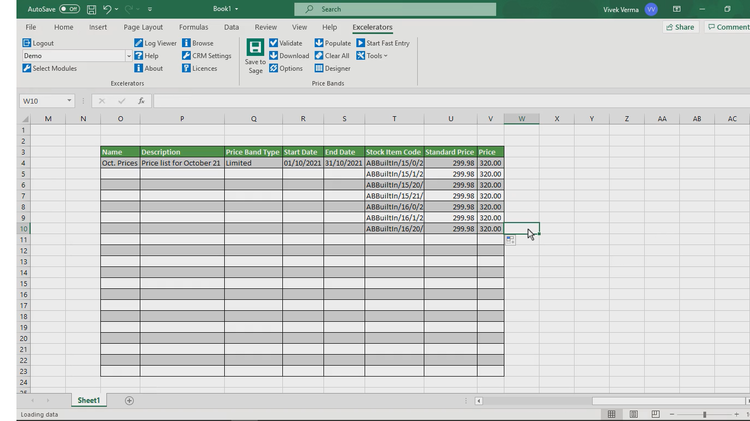Open the Name Box dropdown arrow

69,101
